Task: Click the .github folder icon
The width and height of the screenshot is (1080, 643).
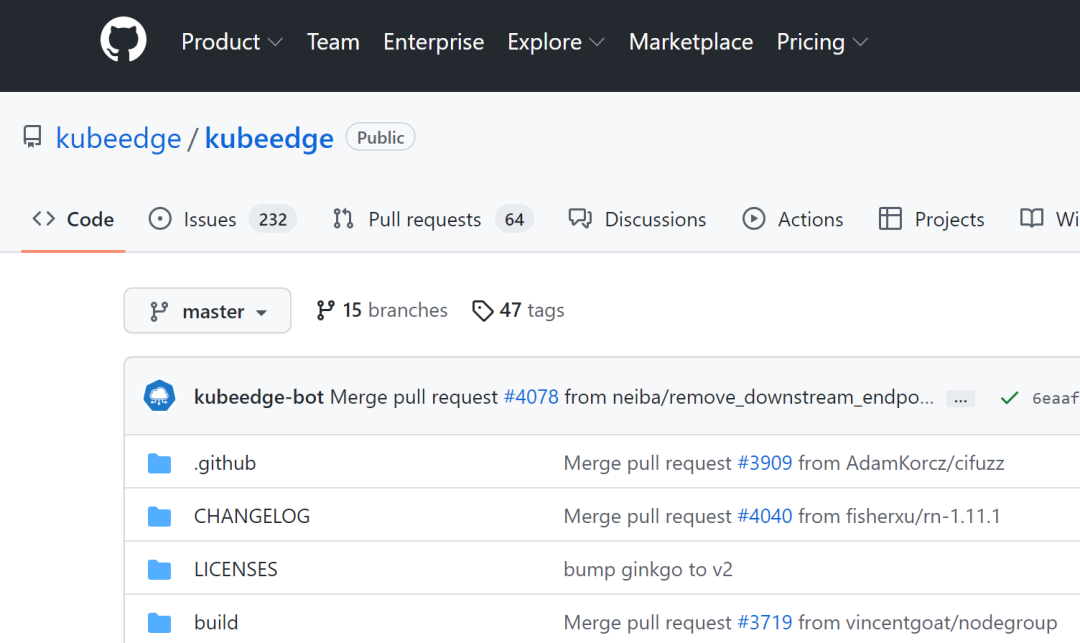Action: (x=159, y=463)
